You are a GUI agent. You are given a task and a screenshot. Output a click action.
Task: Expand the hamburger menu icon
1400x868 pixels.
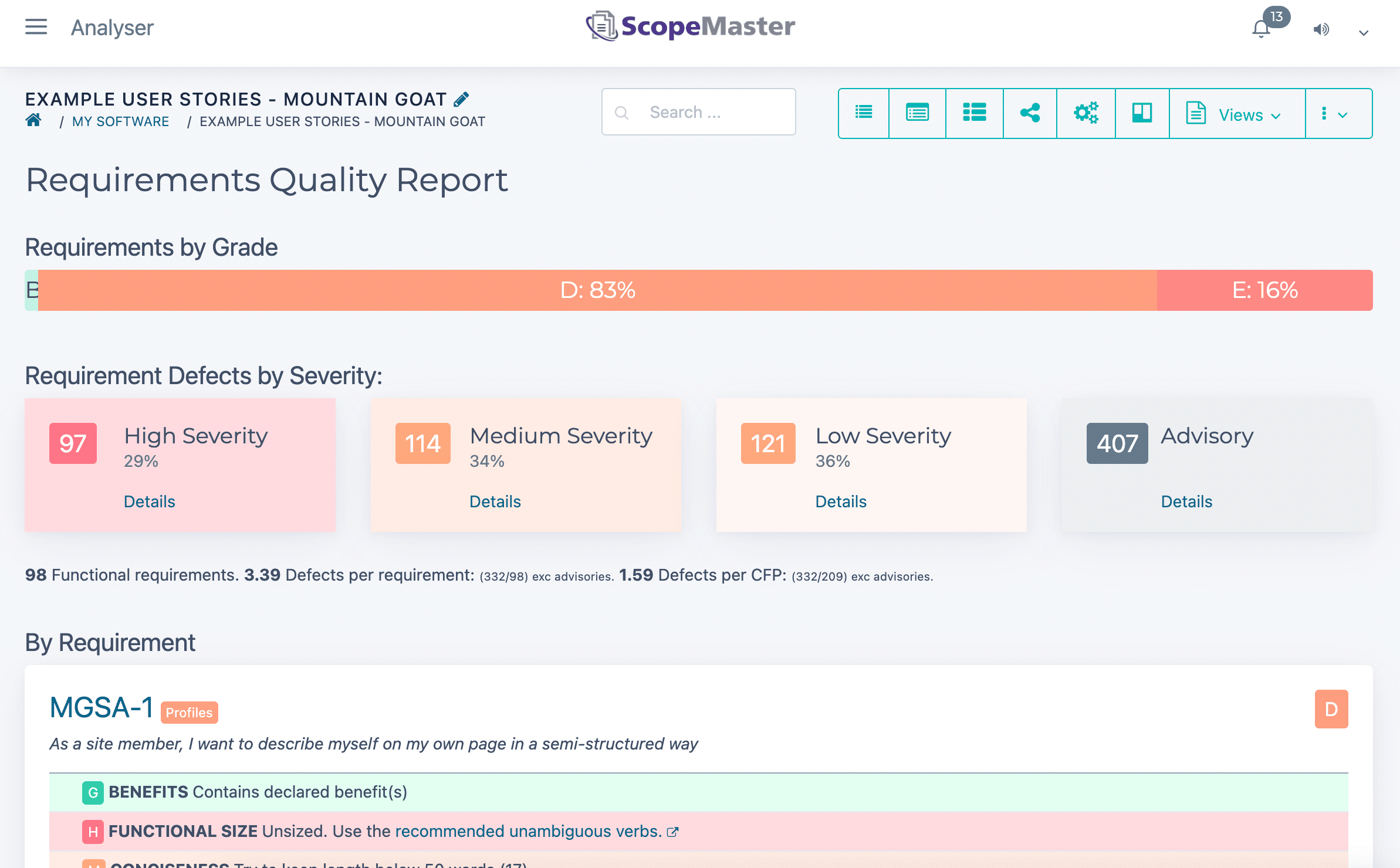click(x=36, y=27)
